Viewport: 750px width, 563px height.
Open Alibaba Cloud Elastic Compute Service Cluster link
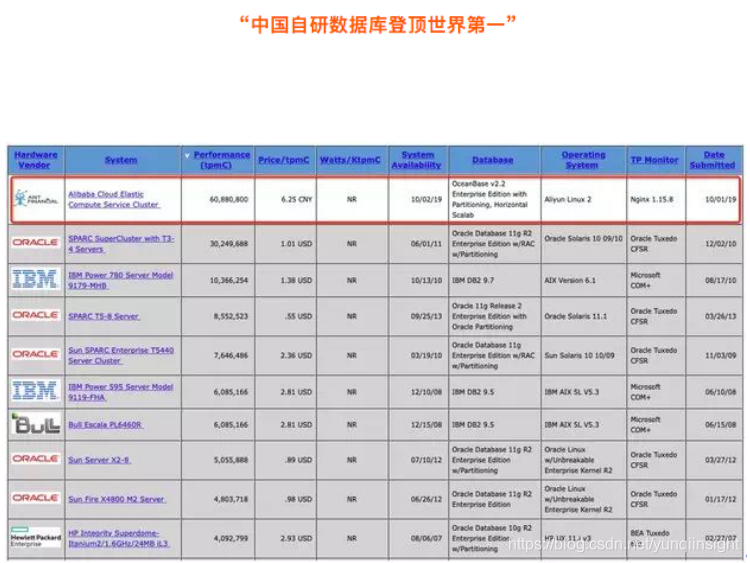(114, 199)
